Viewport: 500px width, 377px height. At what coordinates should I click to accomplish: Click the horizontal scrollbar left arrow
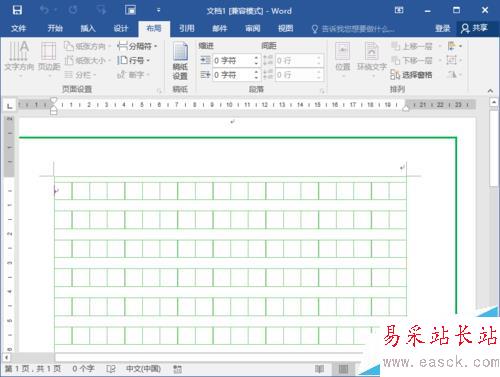click(7, 357)
